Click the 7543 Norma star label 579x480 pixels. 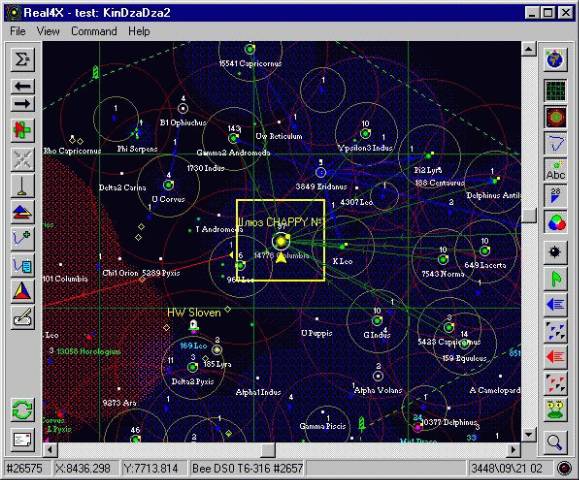(443, 274)
